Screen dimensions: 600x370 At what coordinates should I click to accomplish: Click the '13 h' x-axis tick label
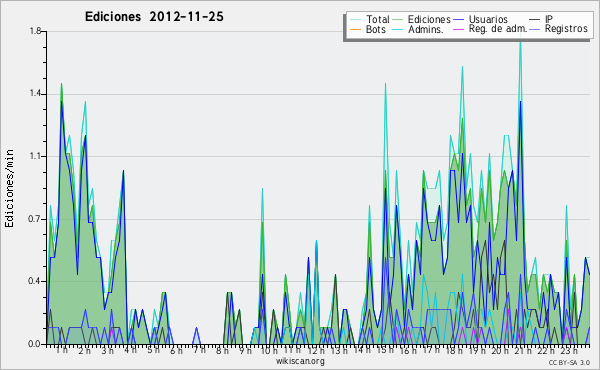tap(339, 350)
